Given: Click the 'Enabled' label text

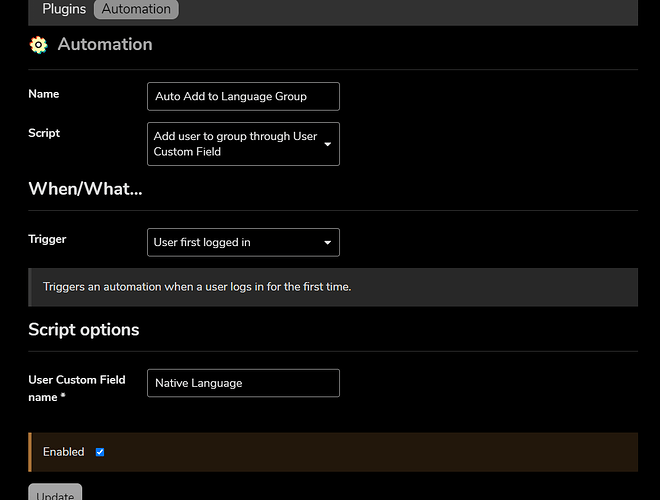Looking at the screenshot, I should tap(64, 452).
